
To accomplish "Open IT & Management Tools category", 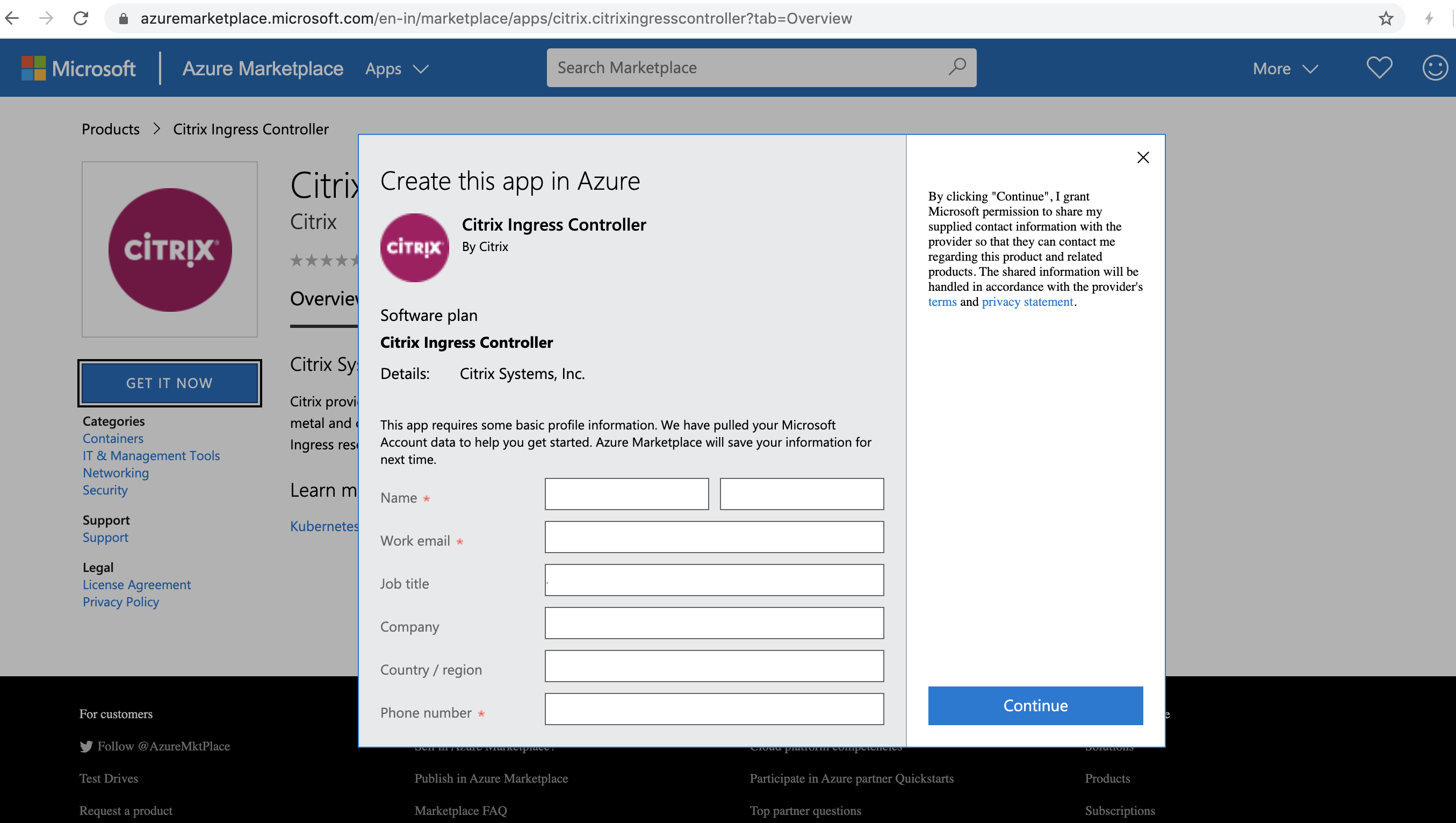I will (x=151, y=455).
